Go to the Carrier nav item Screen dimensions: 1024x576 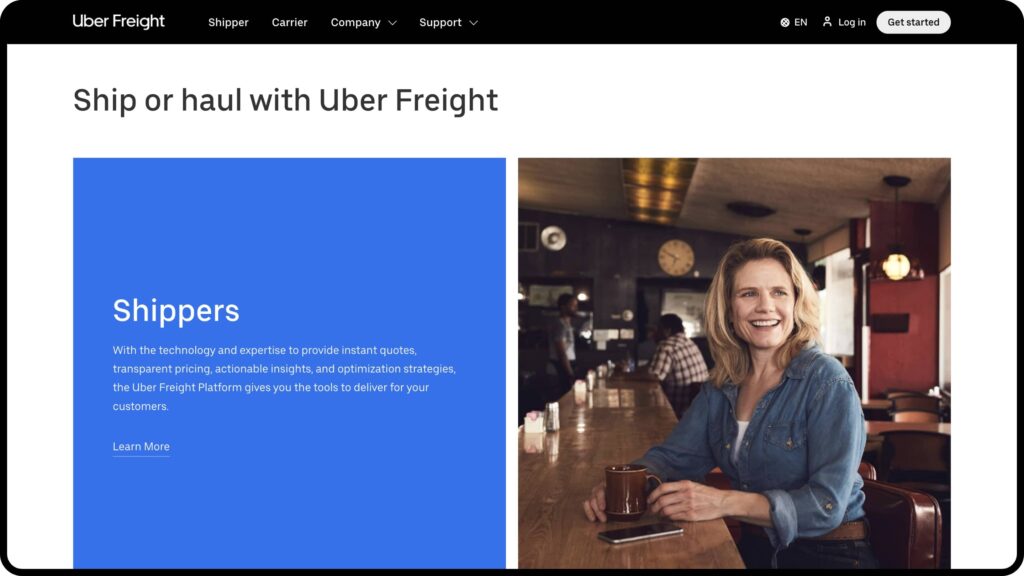point(289,22)
